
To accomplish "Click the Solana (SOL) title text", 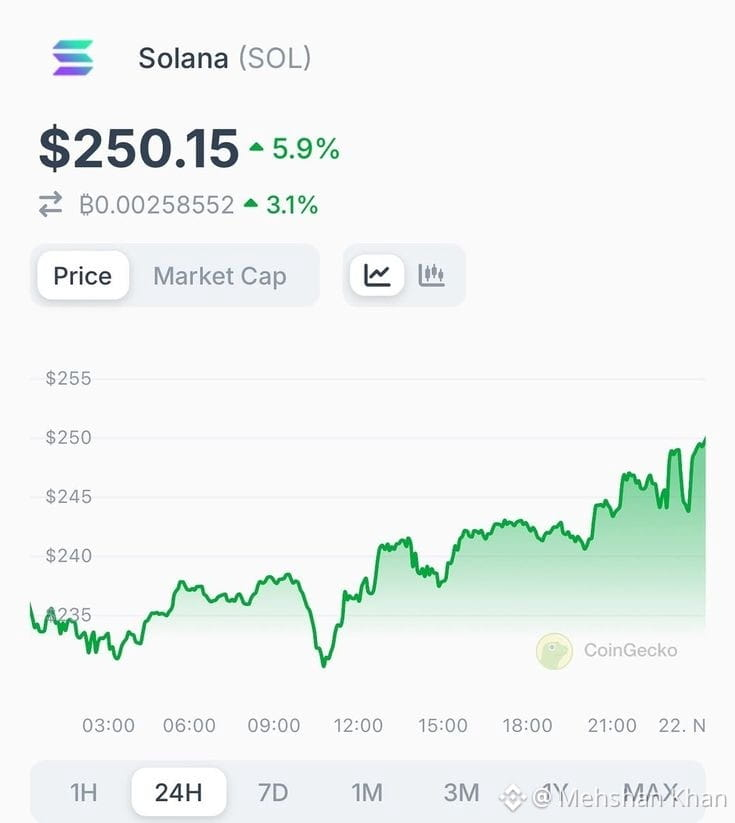I will point(225,58).
